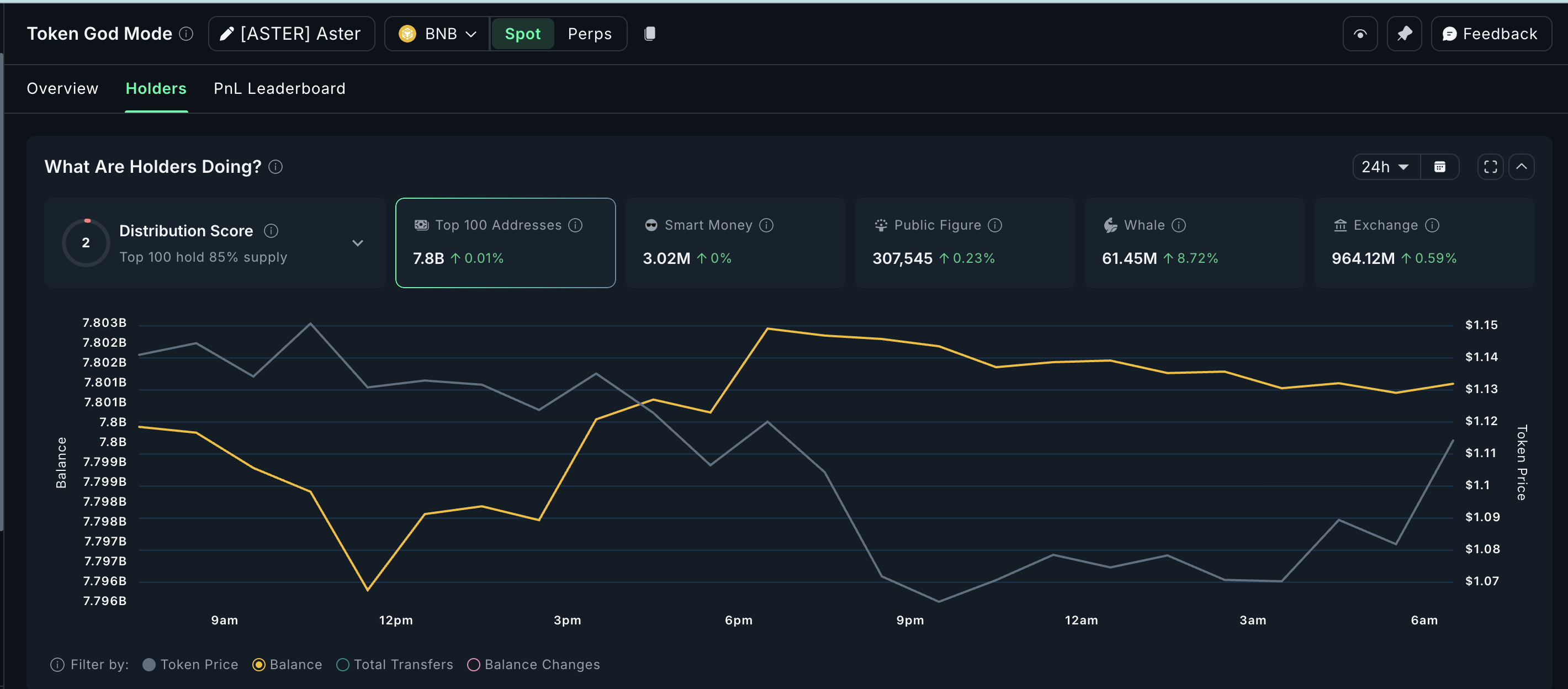Select the Top 100 Addresses stat card
Viewport: 1568px width, 689px height.
point(505,242)
